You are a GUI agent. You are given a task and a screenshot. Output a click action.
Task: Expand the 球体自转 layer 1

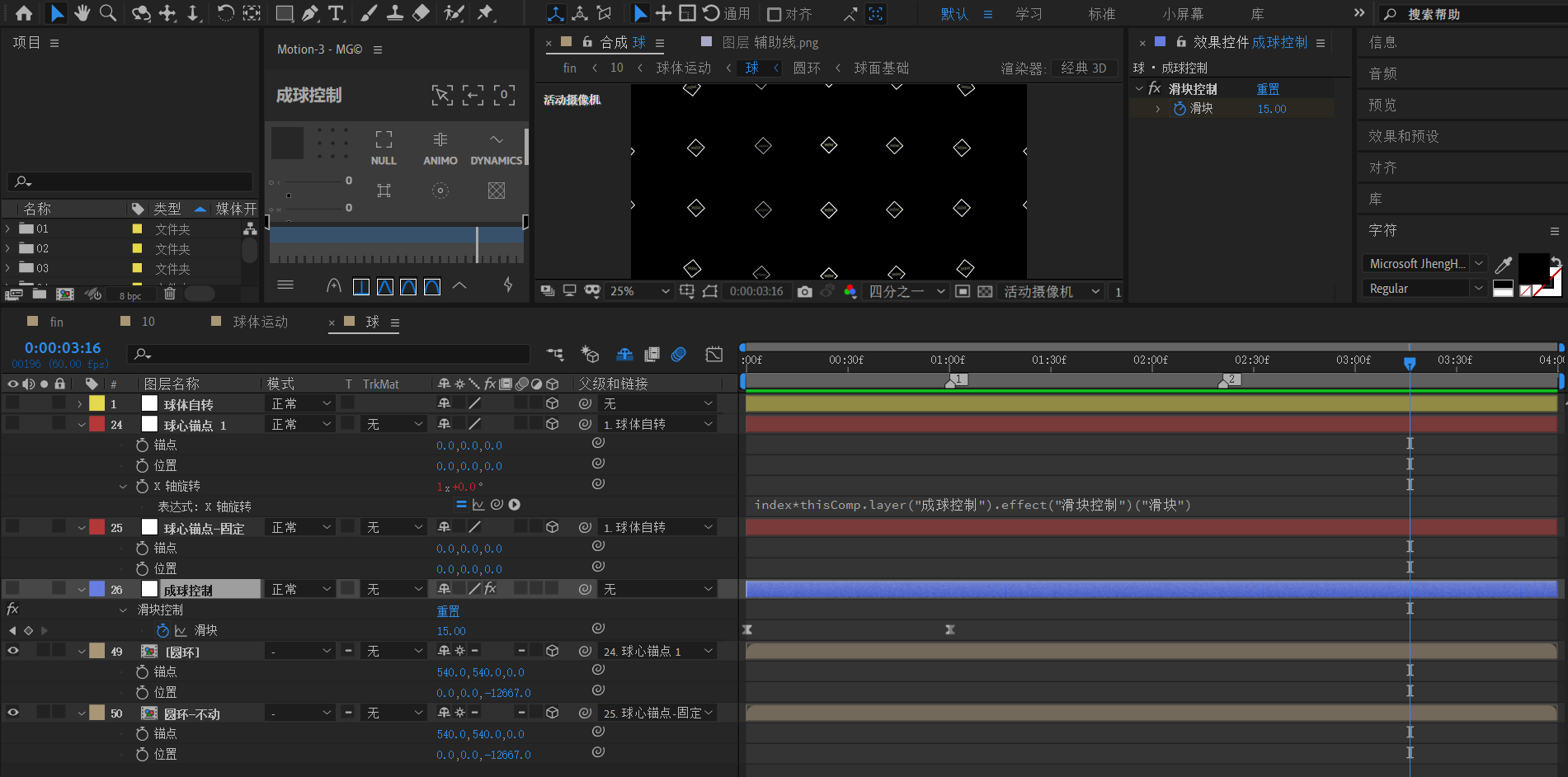[x=80, y=403]
